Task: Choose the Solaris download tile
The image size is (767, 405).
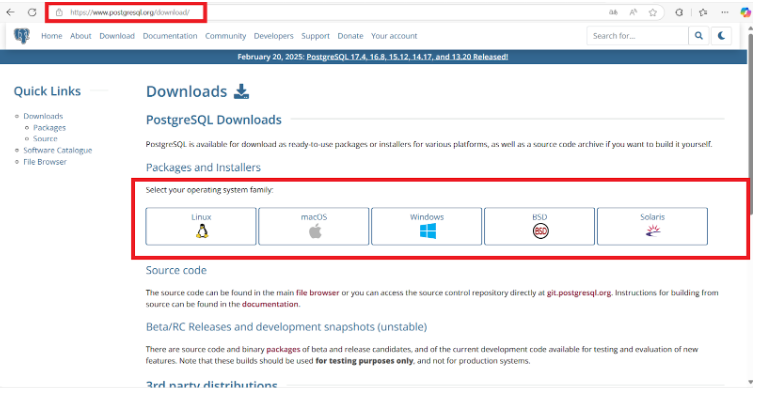Action: coord(652,226)
